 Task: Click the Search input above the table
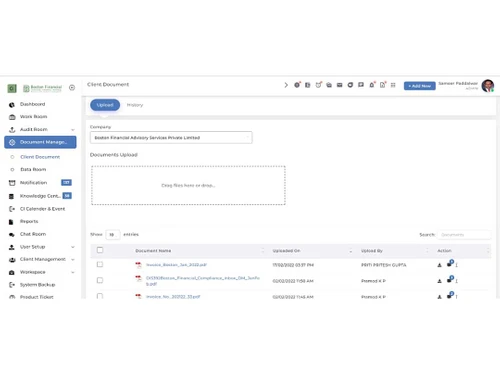(x=464, y=235)
